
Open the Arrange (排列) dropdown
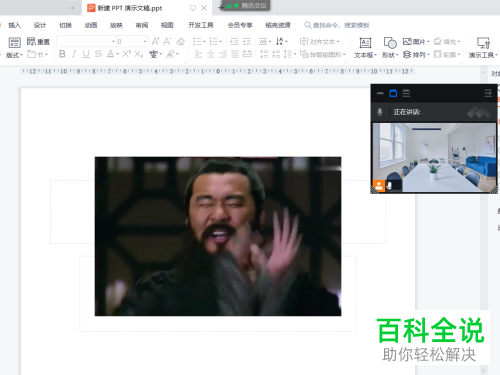coord(416,54)
